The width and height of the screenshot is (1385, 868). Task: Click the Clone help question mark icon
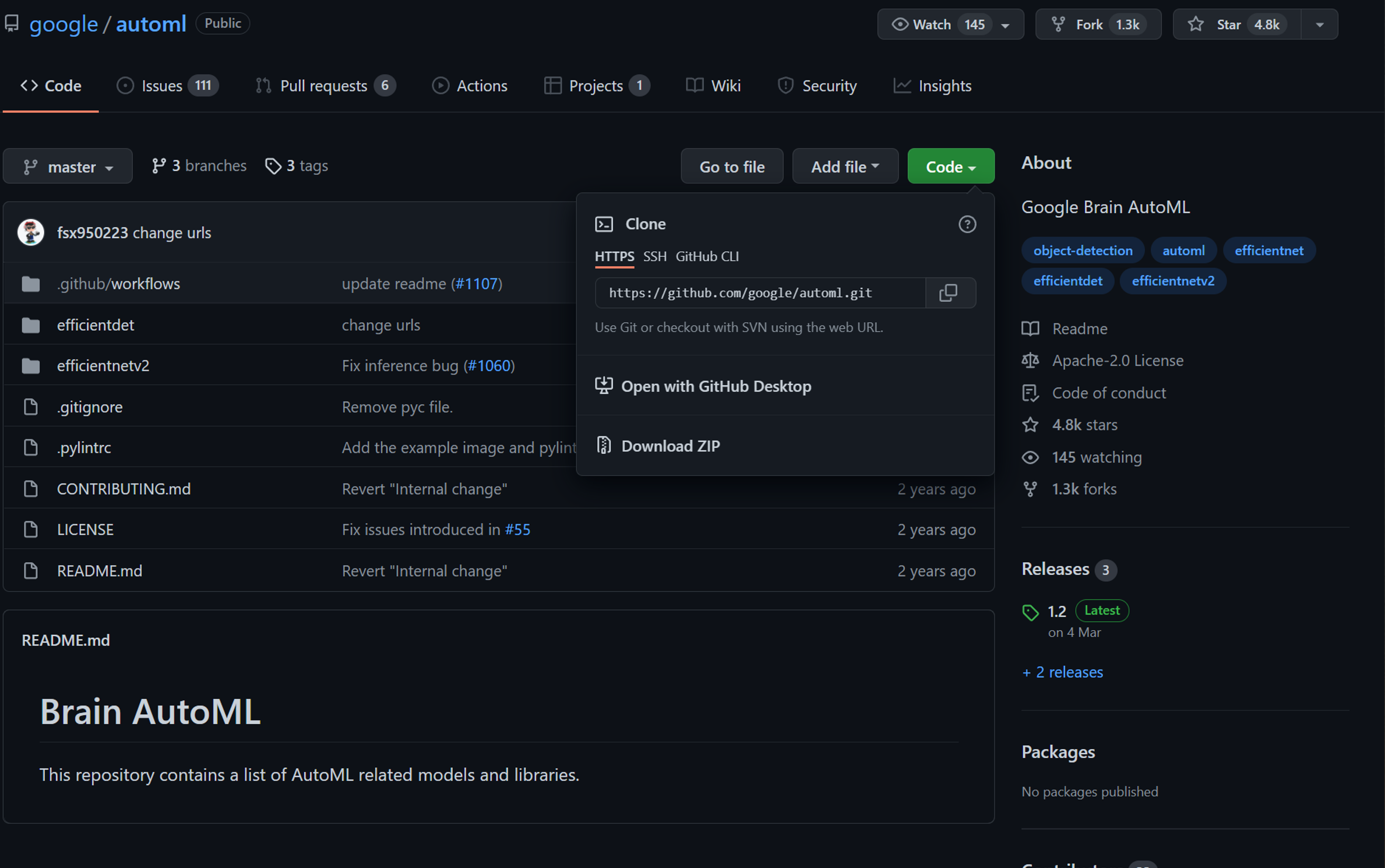tap(967, 224)
